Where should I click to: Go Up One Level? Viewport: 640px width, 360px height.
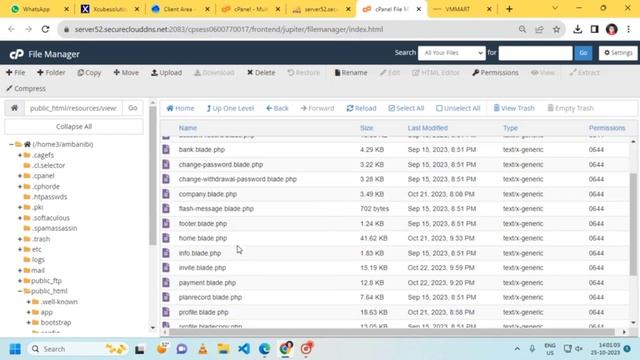pos(230,108)
